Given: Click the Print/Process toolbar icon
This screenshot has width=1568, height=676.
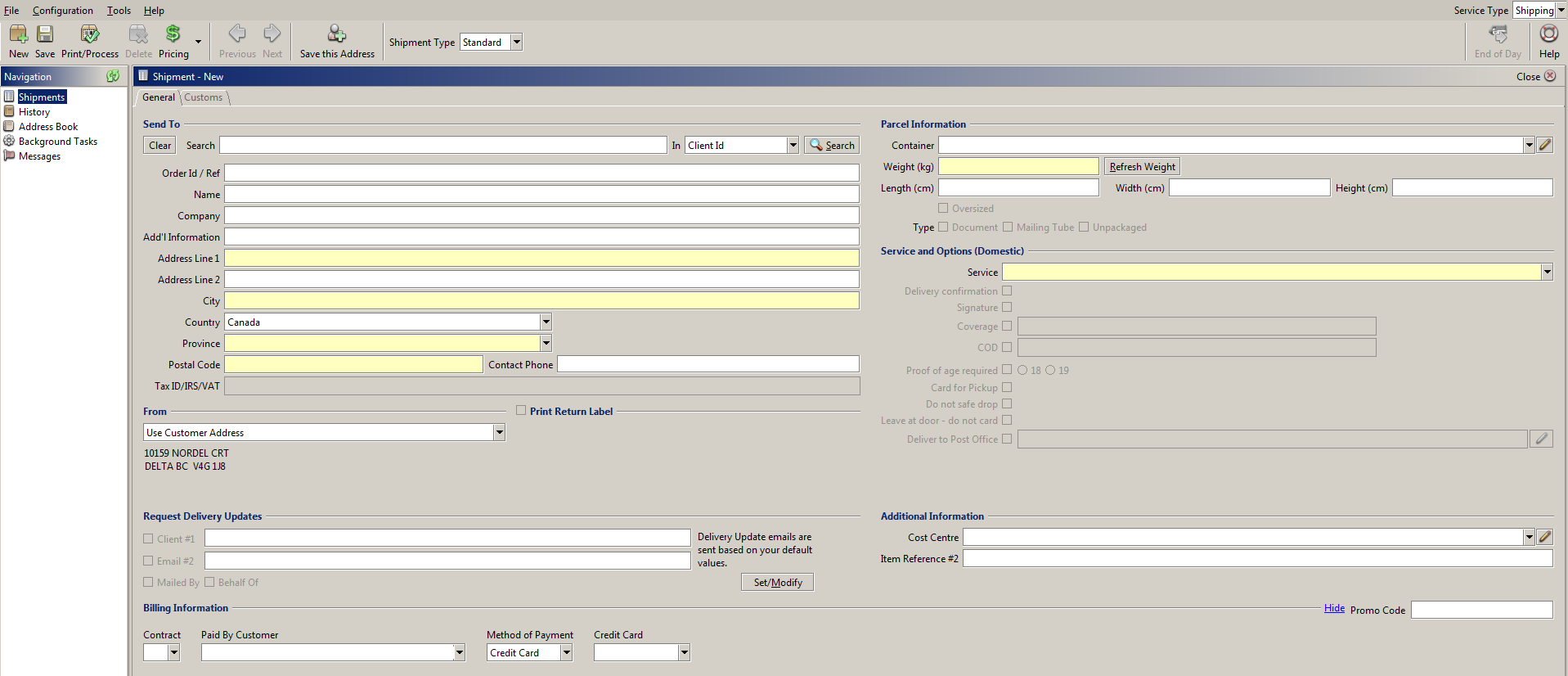Looking at the screenshot, I should [90, 34].
